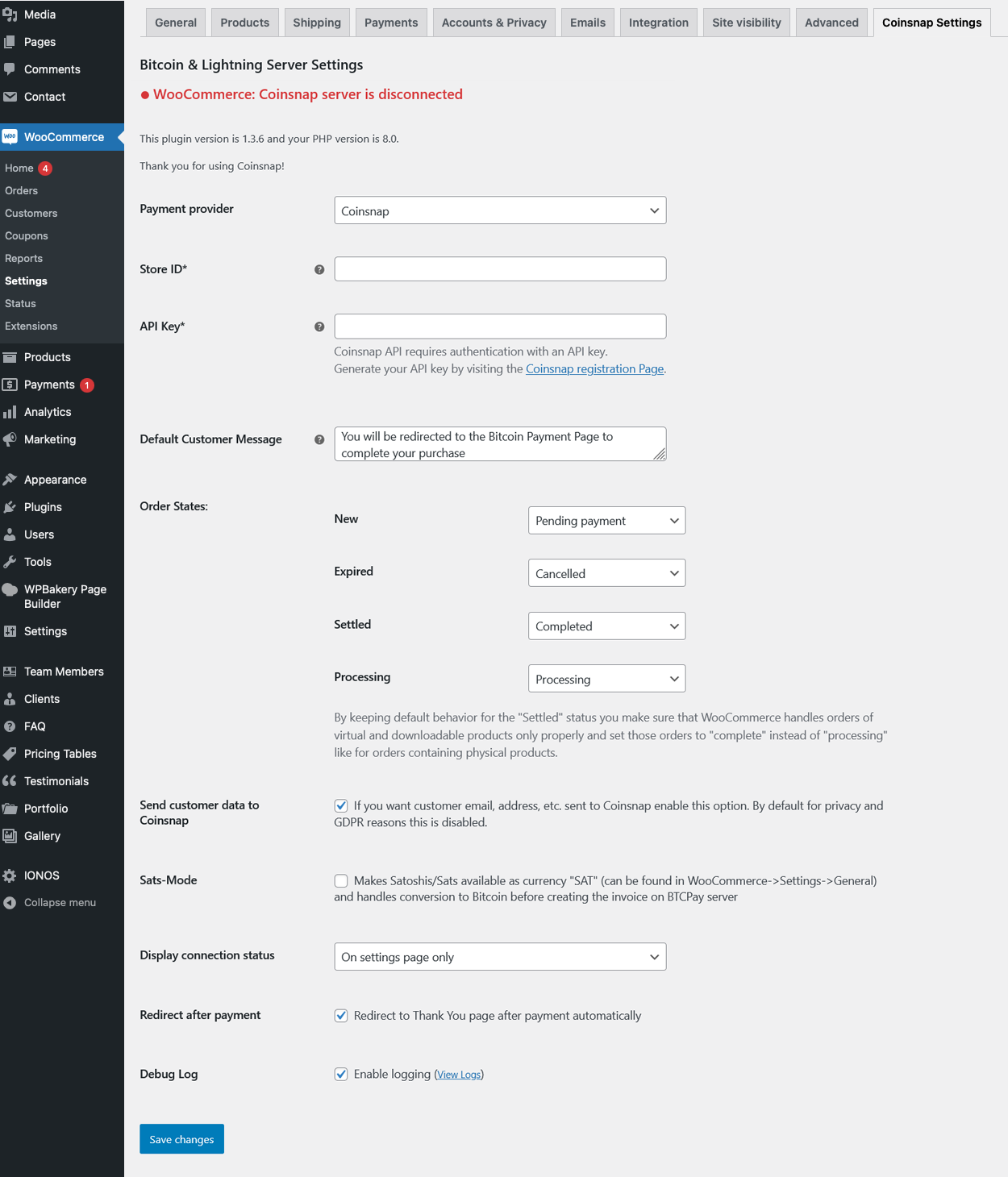The height and width of the screenshot is (1177, 1008).
Task: Click the Collapse menu arrow icon
Action: coord(10,903)
